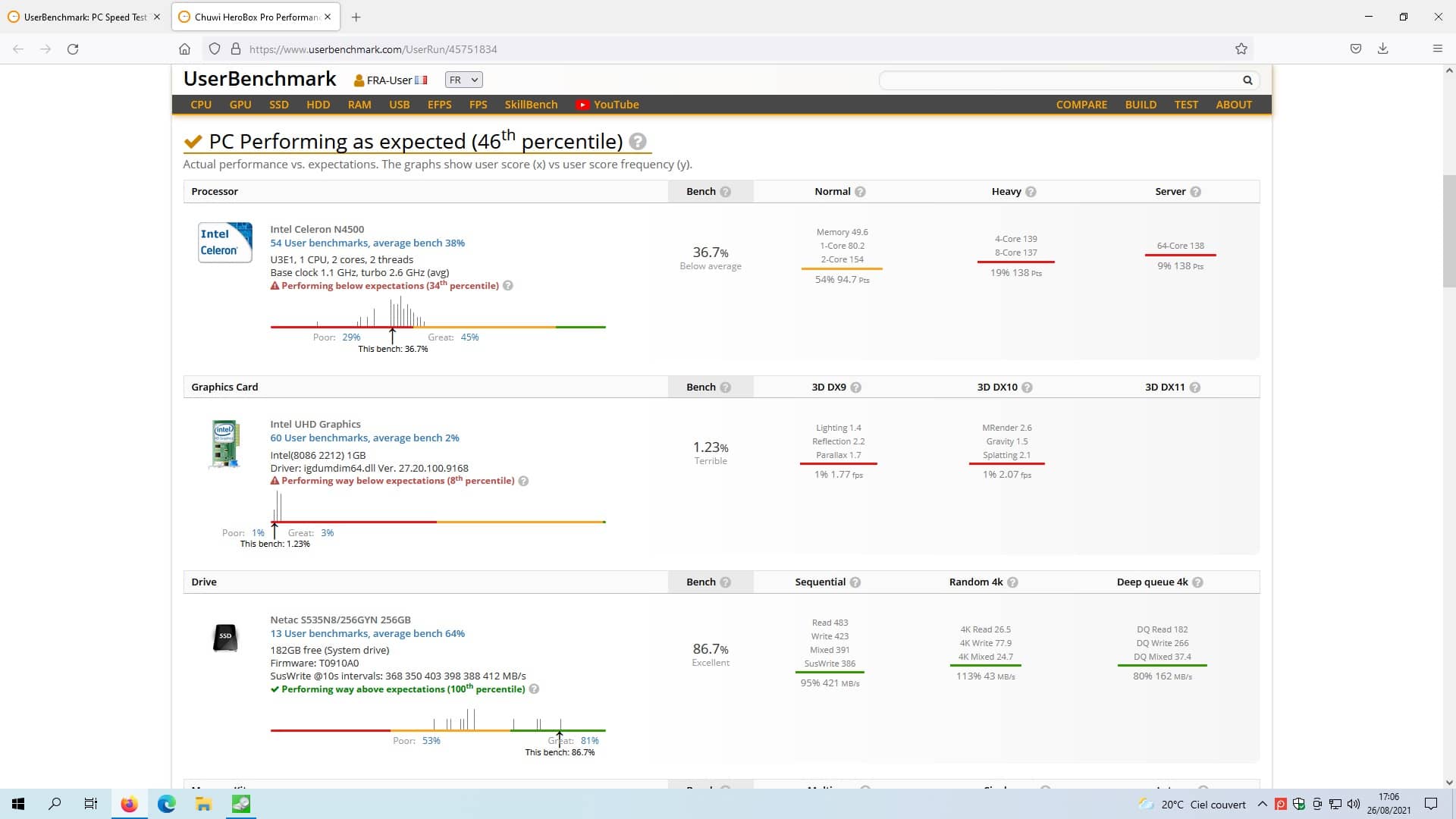Go to the browser home page icon
This screenshot has height=819, width=1456.
[184, 49]
